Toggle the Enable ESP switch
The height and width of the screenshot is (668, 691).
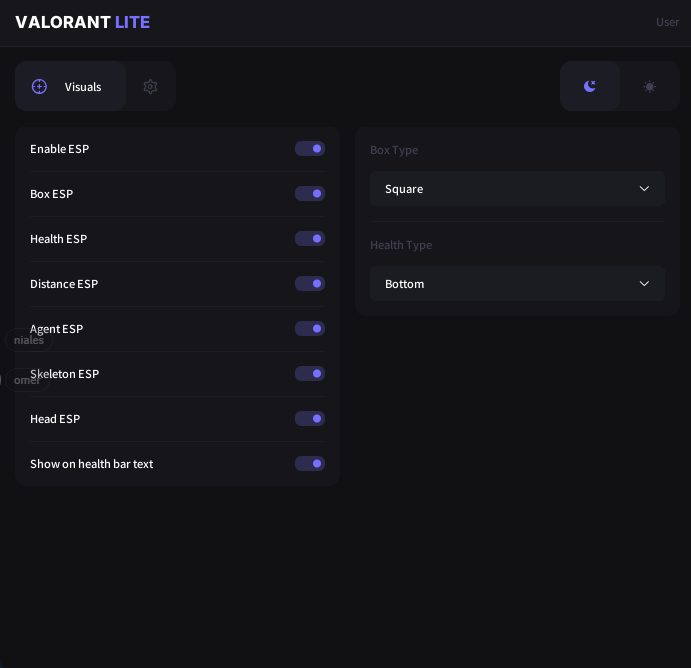click(310, 149)
